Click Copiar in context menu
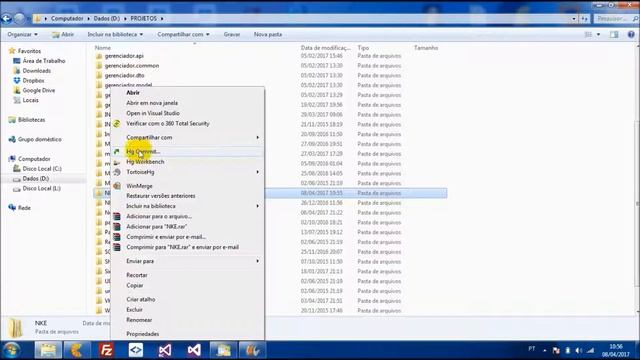Screen dimensions: 640x360 pos(135,285)
